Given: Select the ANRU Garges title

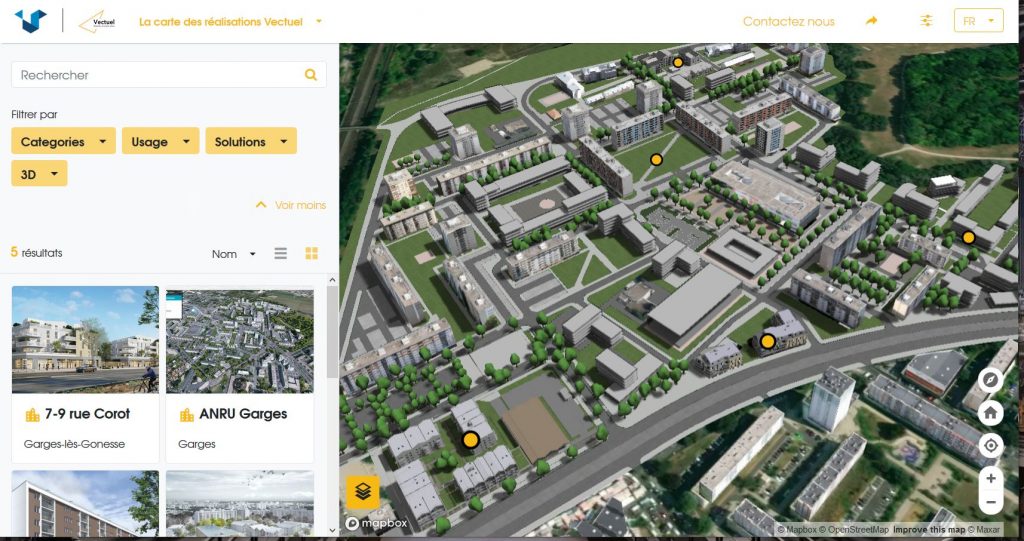Looking at the screenshot, I should coord(243,414).
